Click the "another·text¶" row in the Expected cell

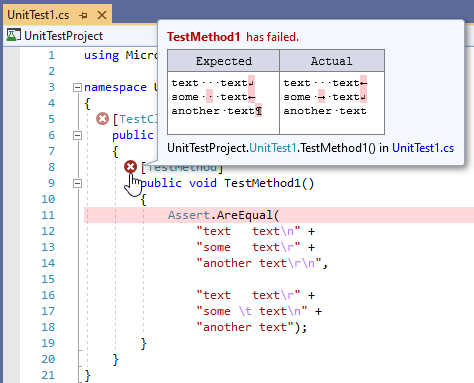pyautogui.click(x=217, y=111)
